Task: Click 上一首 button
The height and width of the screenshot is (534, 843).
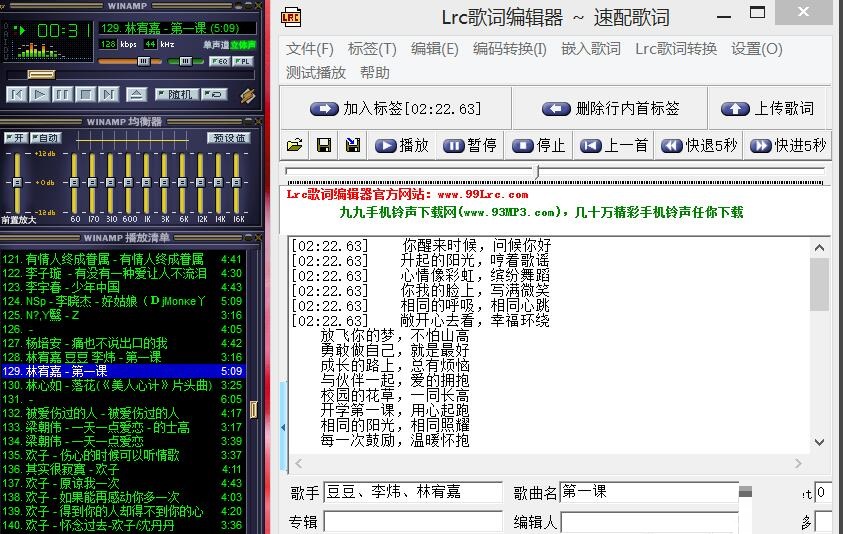Action: [613, 145]
